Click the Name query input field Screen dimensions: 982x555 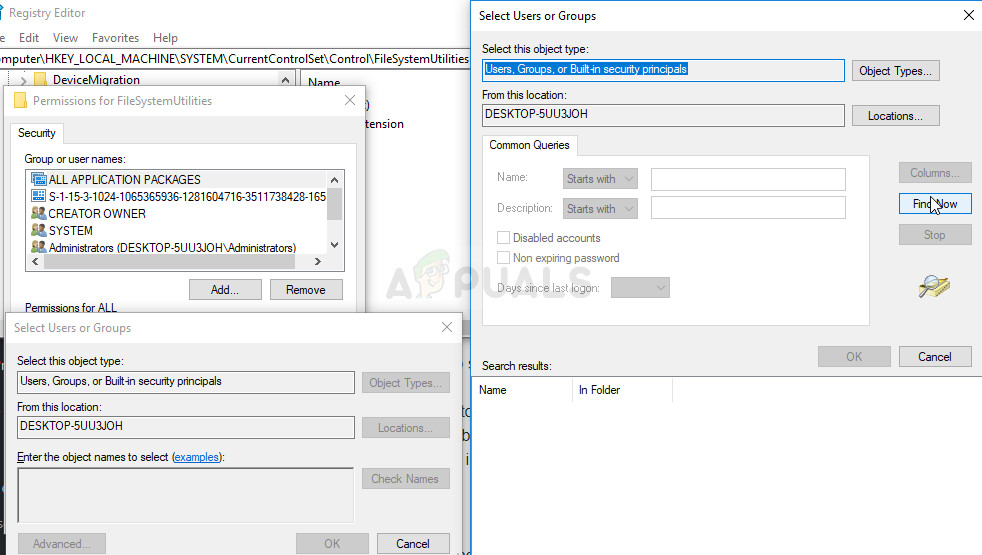pos(748,179)
